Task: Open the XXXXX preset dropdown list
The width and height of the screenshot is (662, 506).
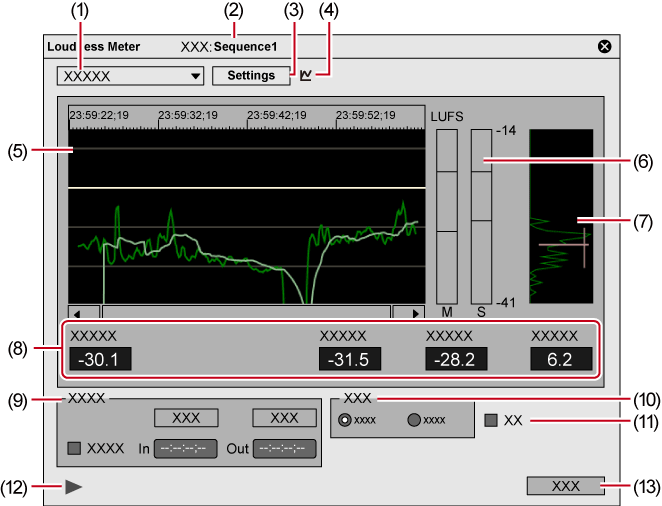Action: 130,76
